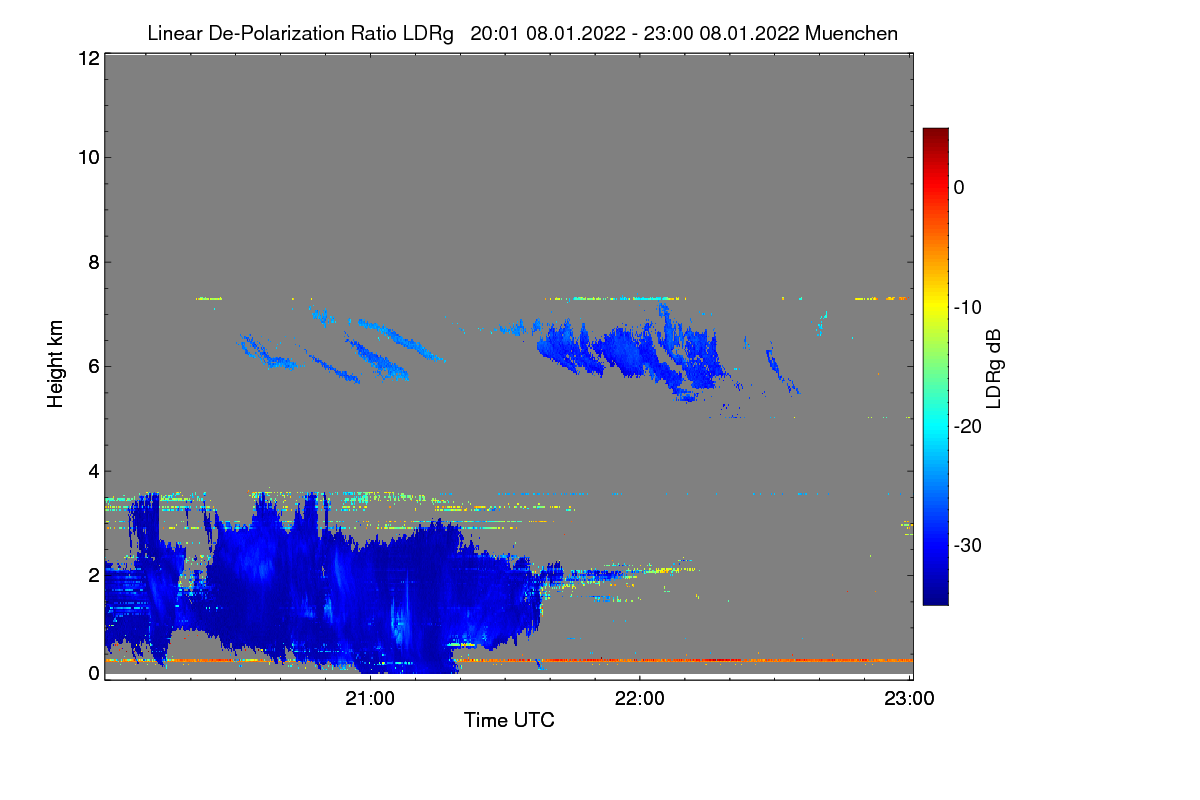
Task: Click the 21:00 time tick label
Action: click(x=371, y=699)
